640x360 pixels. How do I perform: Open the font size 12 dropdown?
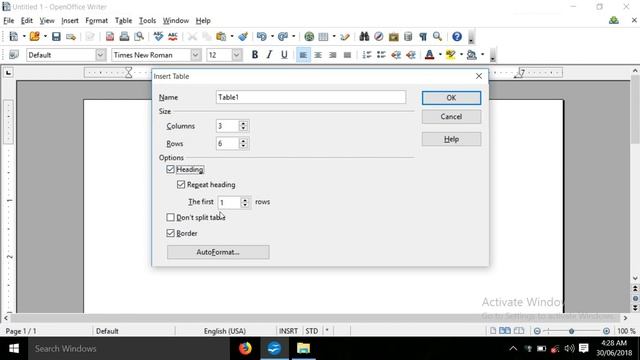tap(237, 55)
